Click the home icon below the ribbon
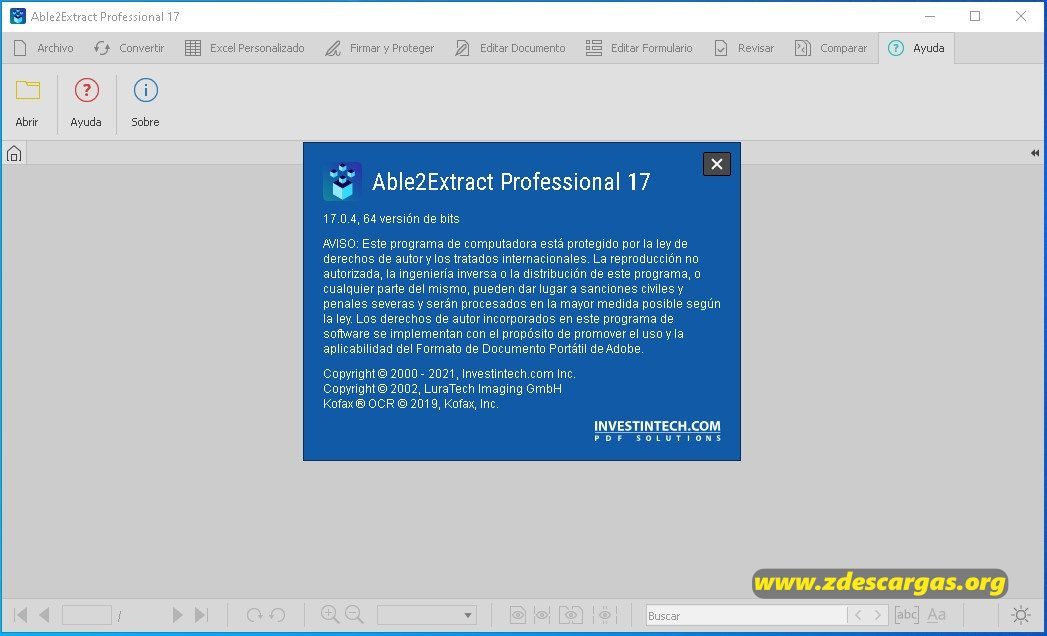Viewport: 1047px width, 636px height. click(x=14, y=154)
